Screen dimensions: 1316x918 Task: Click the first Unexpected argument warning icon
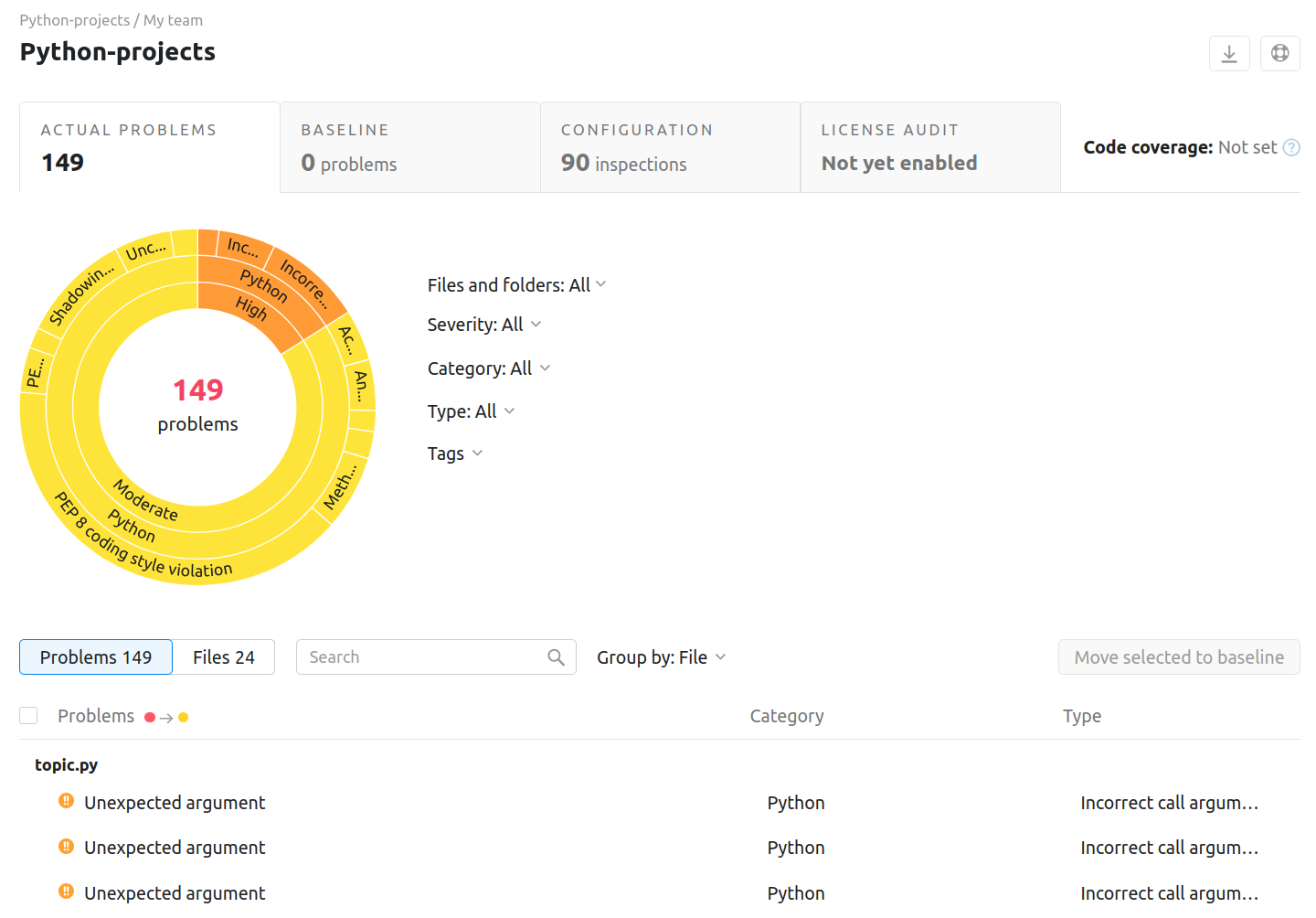coord(66,802)
